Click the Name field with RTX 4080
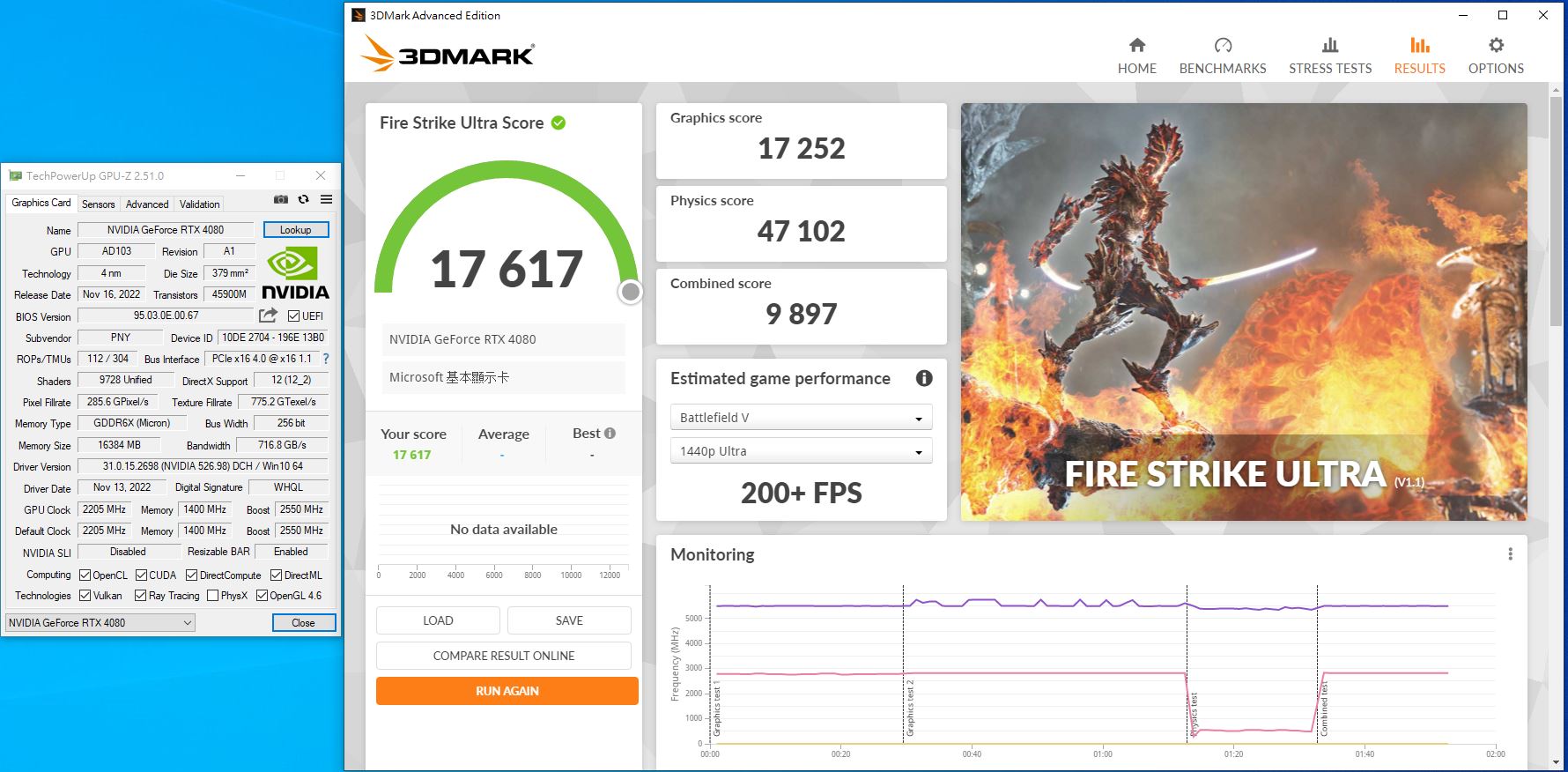This screenshot has width=1568, height=772. [166, 230]
